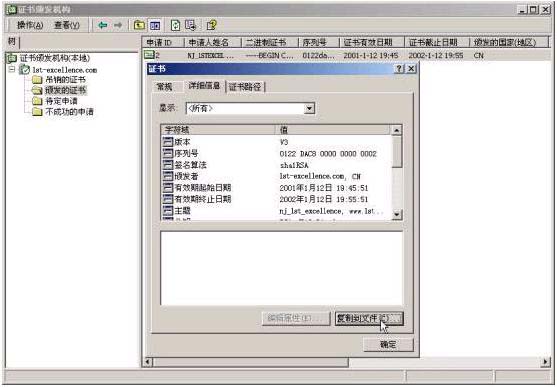Click the 复制到文件 button
The height and width of the screenshot is (387, 557).
point(369,318)
